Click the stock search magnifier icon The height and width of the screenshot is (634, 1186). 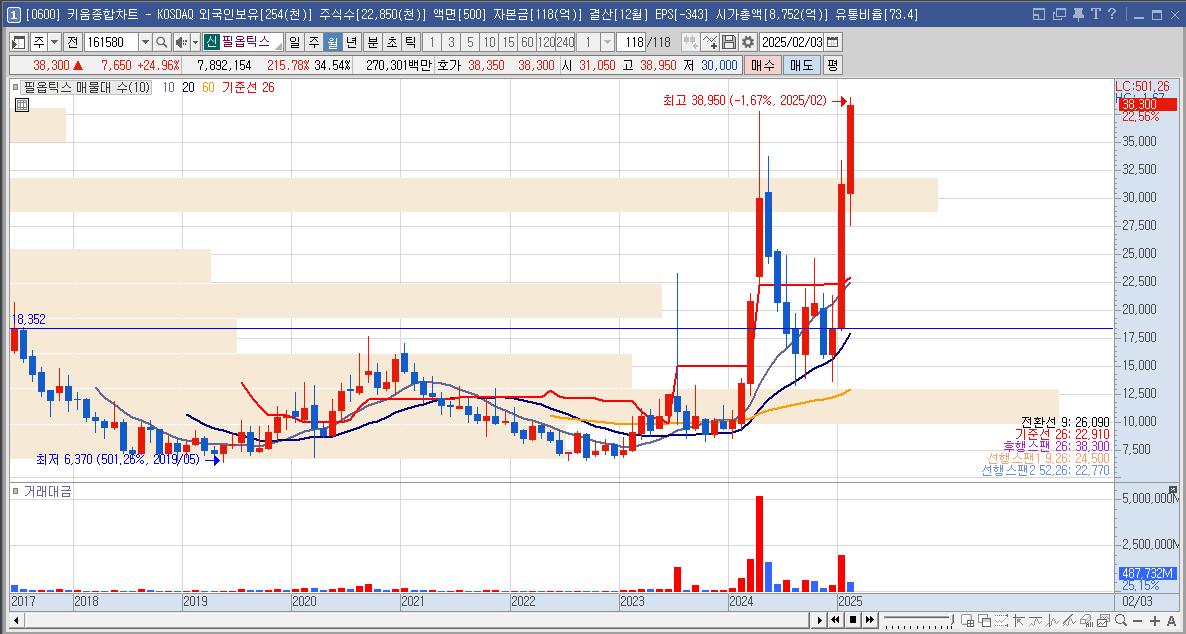[161, 42]
